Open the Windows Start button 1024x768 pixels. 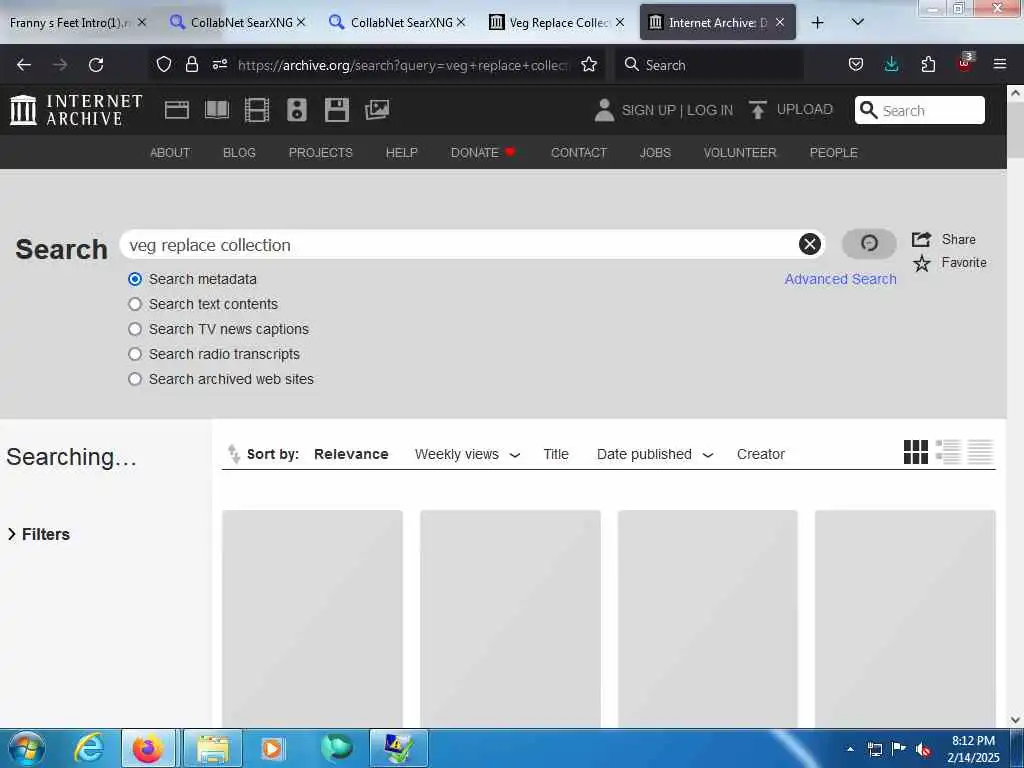(x=27, y=748)
